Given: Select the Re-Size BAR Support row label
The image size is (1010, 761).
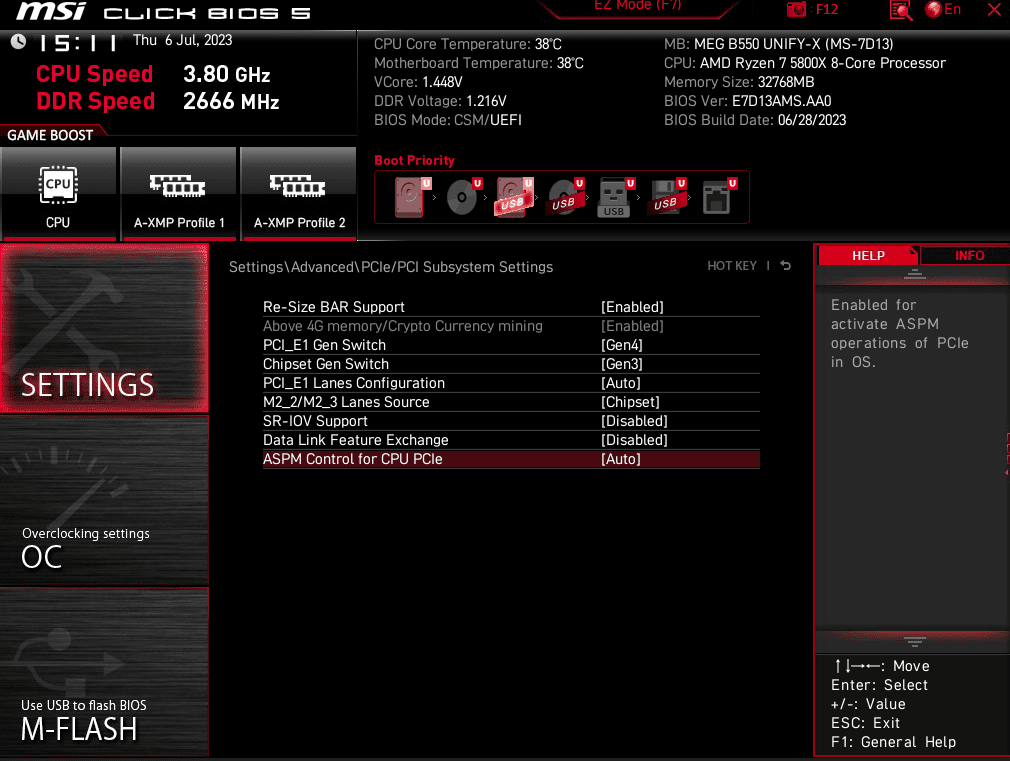Looking at the screenshot, I should (334, 307).
